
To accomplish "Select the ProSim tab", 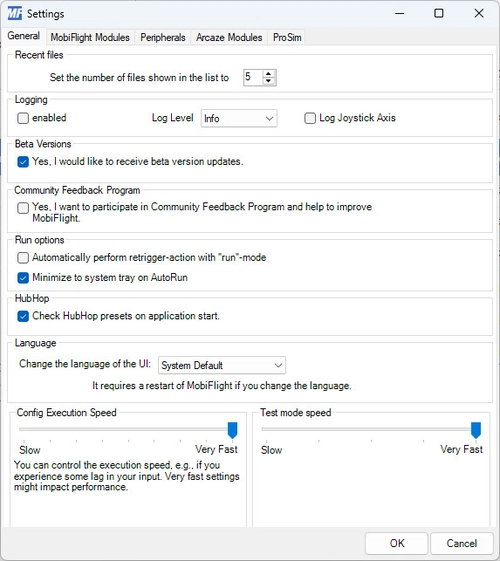I will coord(287,37).
